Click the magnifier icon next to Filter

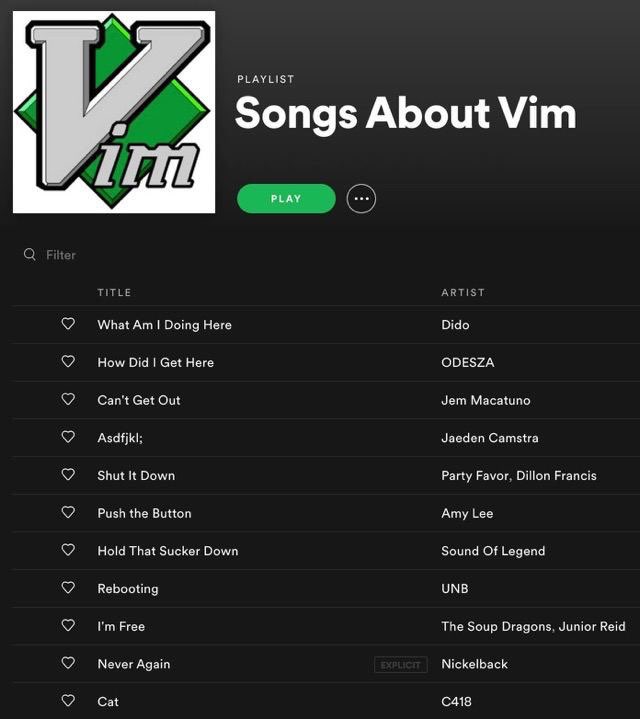tap(30, 254)
